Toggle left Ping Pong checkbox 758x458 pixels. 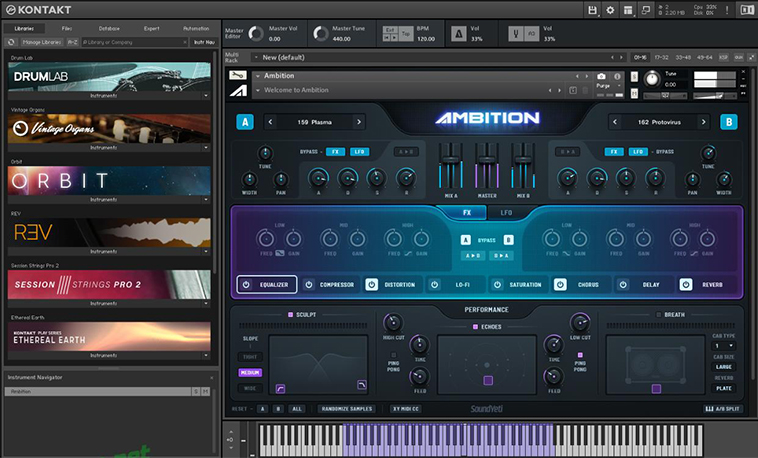pos(394,355)
